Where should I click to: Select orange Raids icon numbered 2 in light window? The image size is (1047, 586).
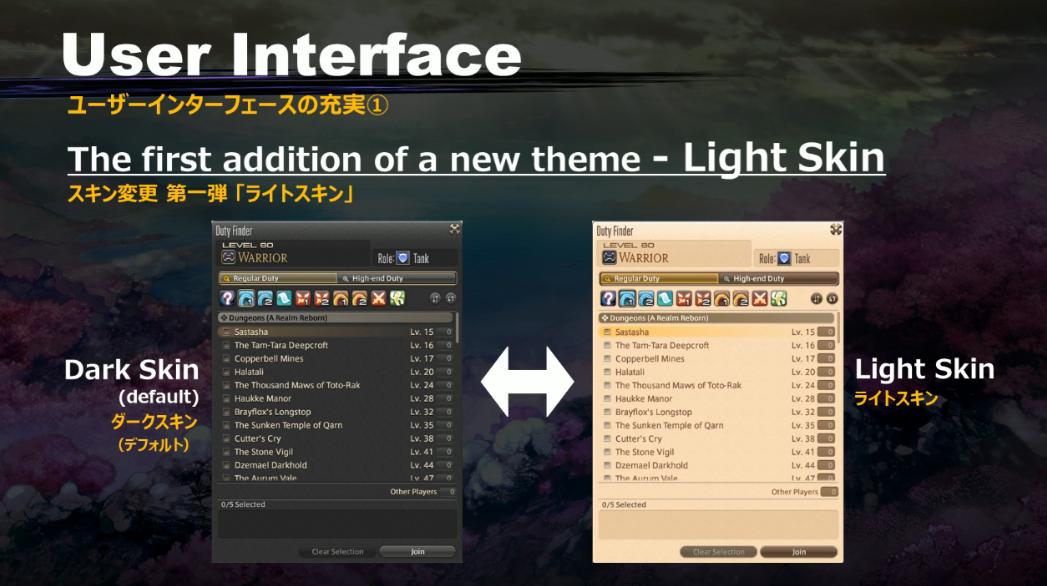[741, 298]
